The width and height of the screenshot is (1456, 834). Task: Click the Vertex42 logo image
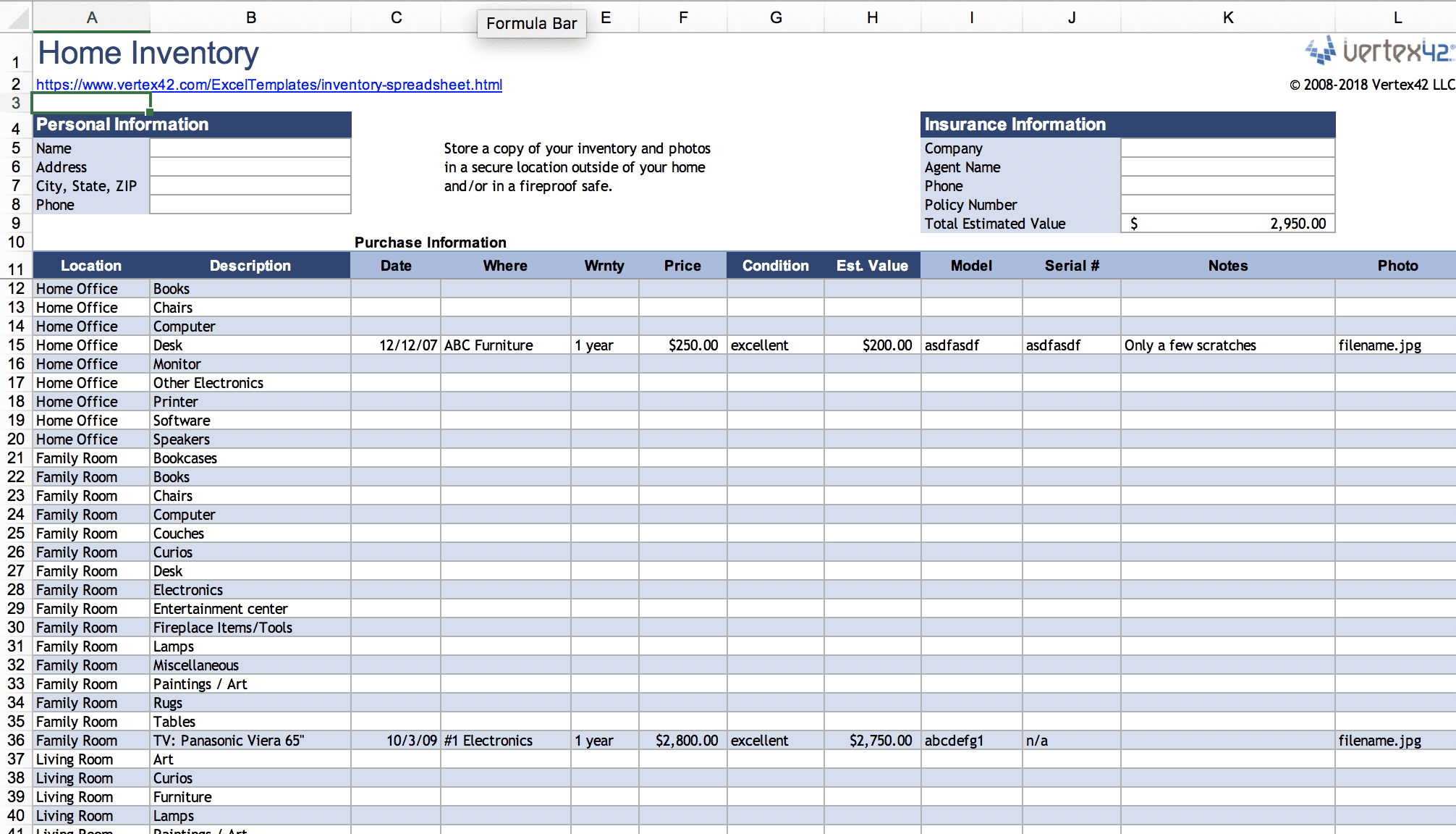[1379, 51]
